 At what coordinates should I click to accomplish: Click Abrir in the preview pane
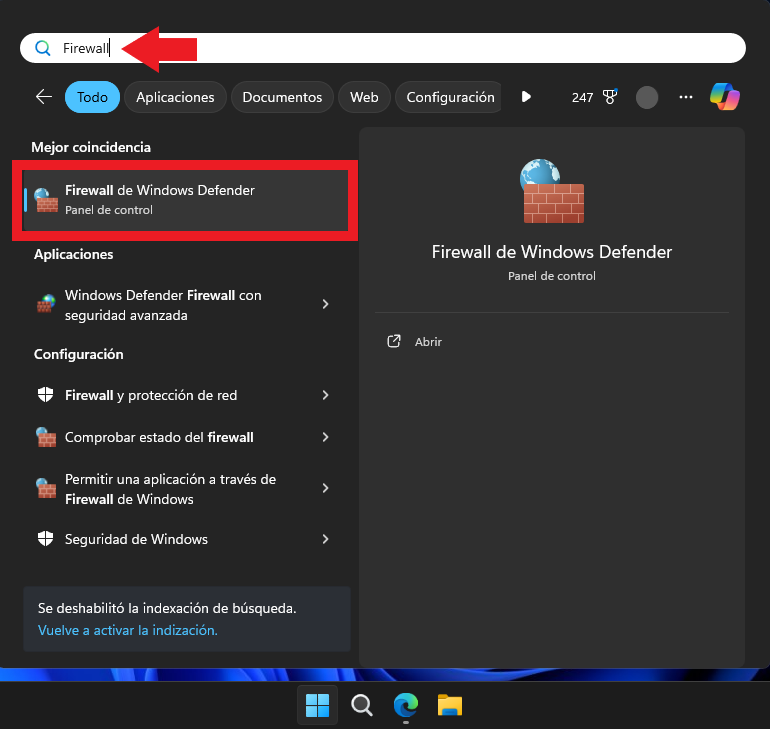coord(428,342)
